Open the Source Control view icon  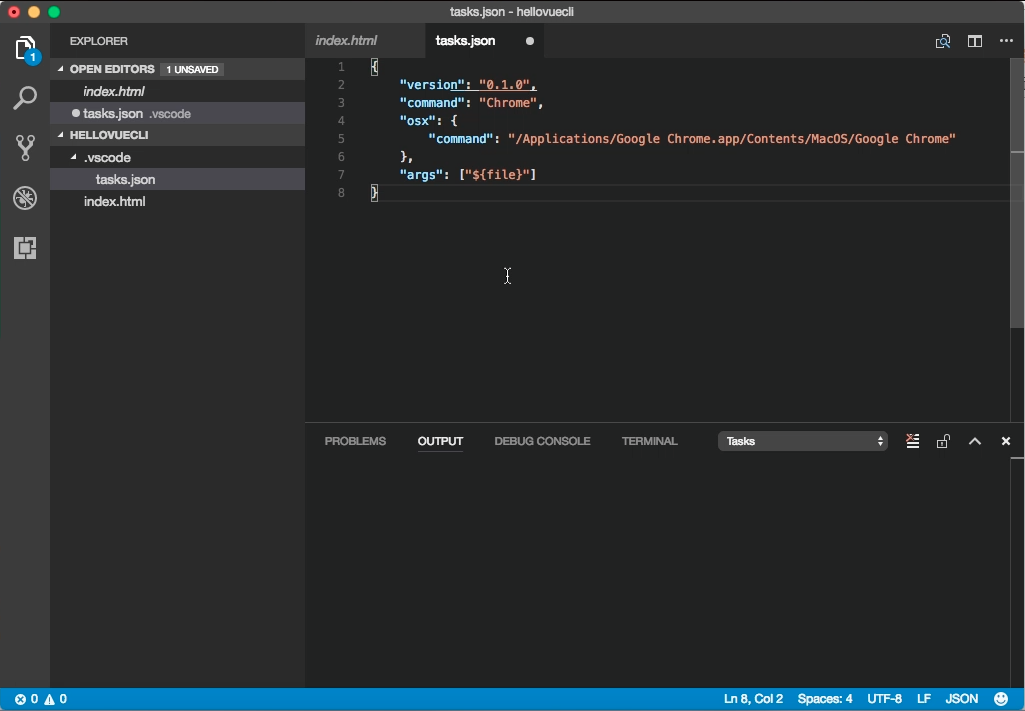tap(25, 148)
